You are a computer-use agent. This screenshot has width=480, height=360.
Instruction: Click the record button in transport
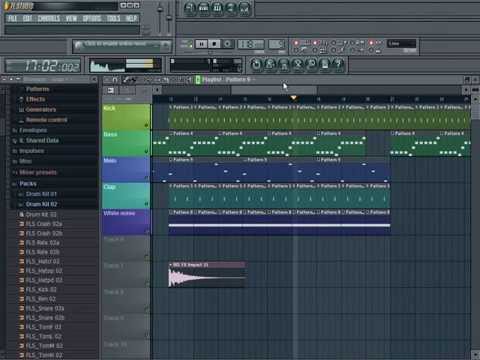tap(227, 44)
